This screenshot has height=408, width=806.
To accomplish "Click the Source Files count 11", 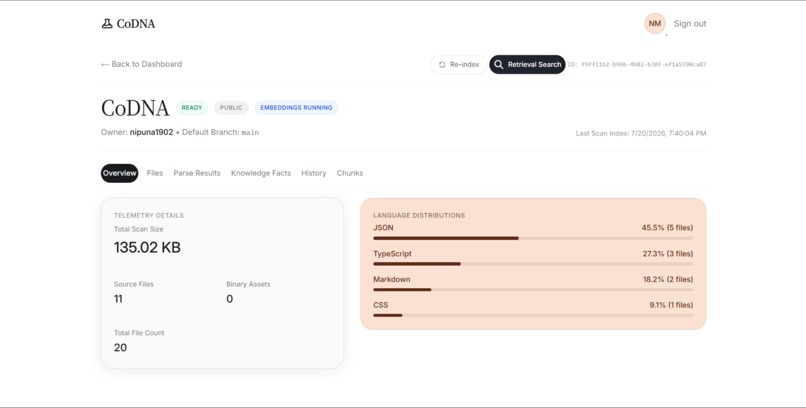I will point(118,299).
